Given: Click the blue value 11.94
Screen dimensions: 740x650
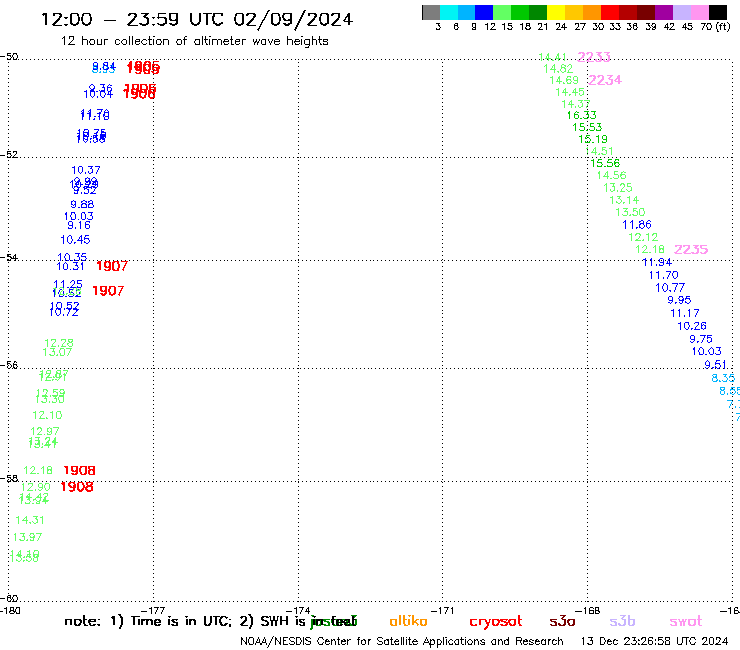Looking at the screenshot, I should pos(657,262).
